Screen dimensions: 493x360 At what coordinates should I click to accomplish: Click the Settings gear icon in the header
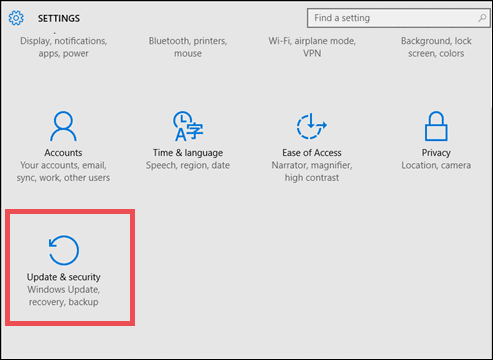[x=16, y=18]
